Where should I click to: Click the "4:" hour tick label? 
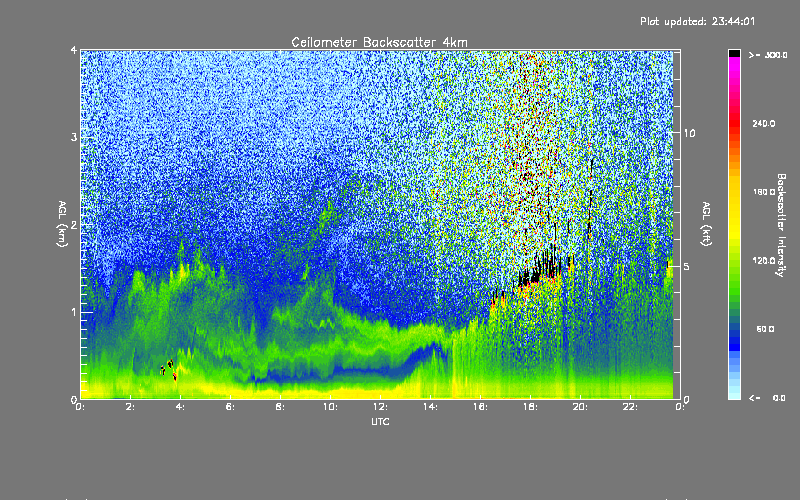pyautogui.click(x=181, y=407)
